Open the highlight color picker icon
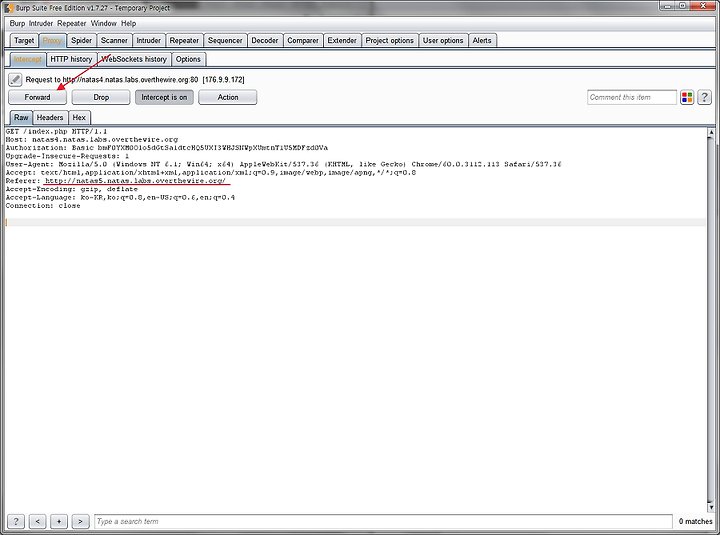720x535 pixels. click(x=686, y=97)
